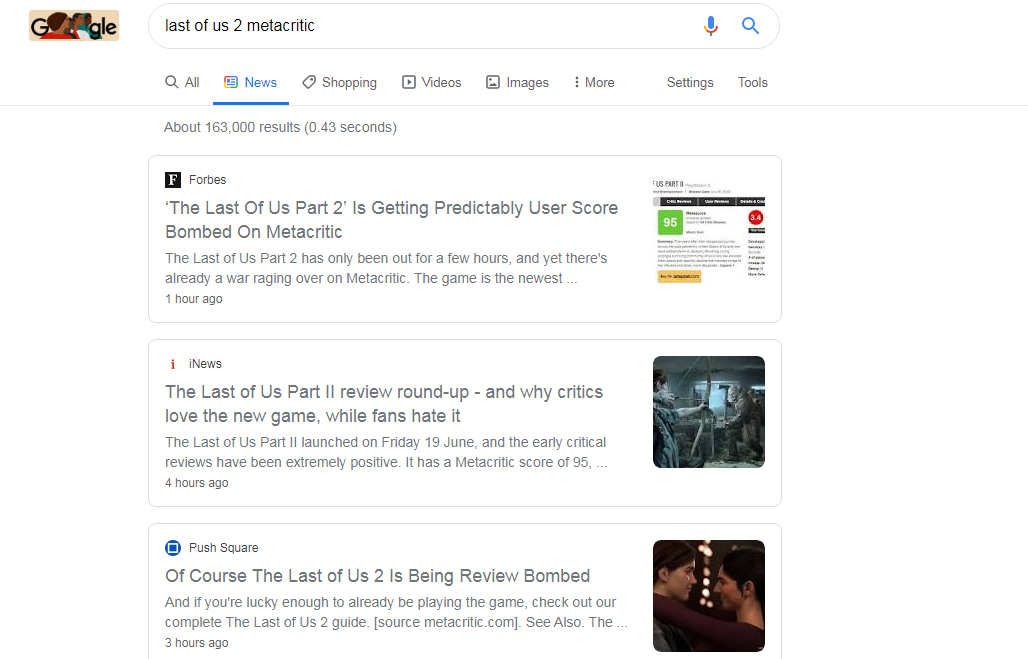The width and height of the screenshot is (1028, 659).
Task: Click the Forbes article snippet text
Action: coord(386,268)
